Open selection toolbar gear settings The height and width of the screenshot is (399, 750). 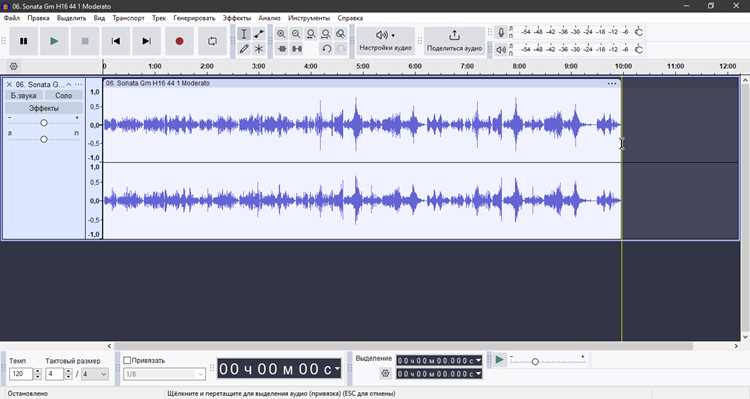pos(386,373)
